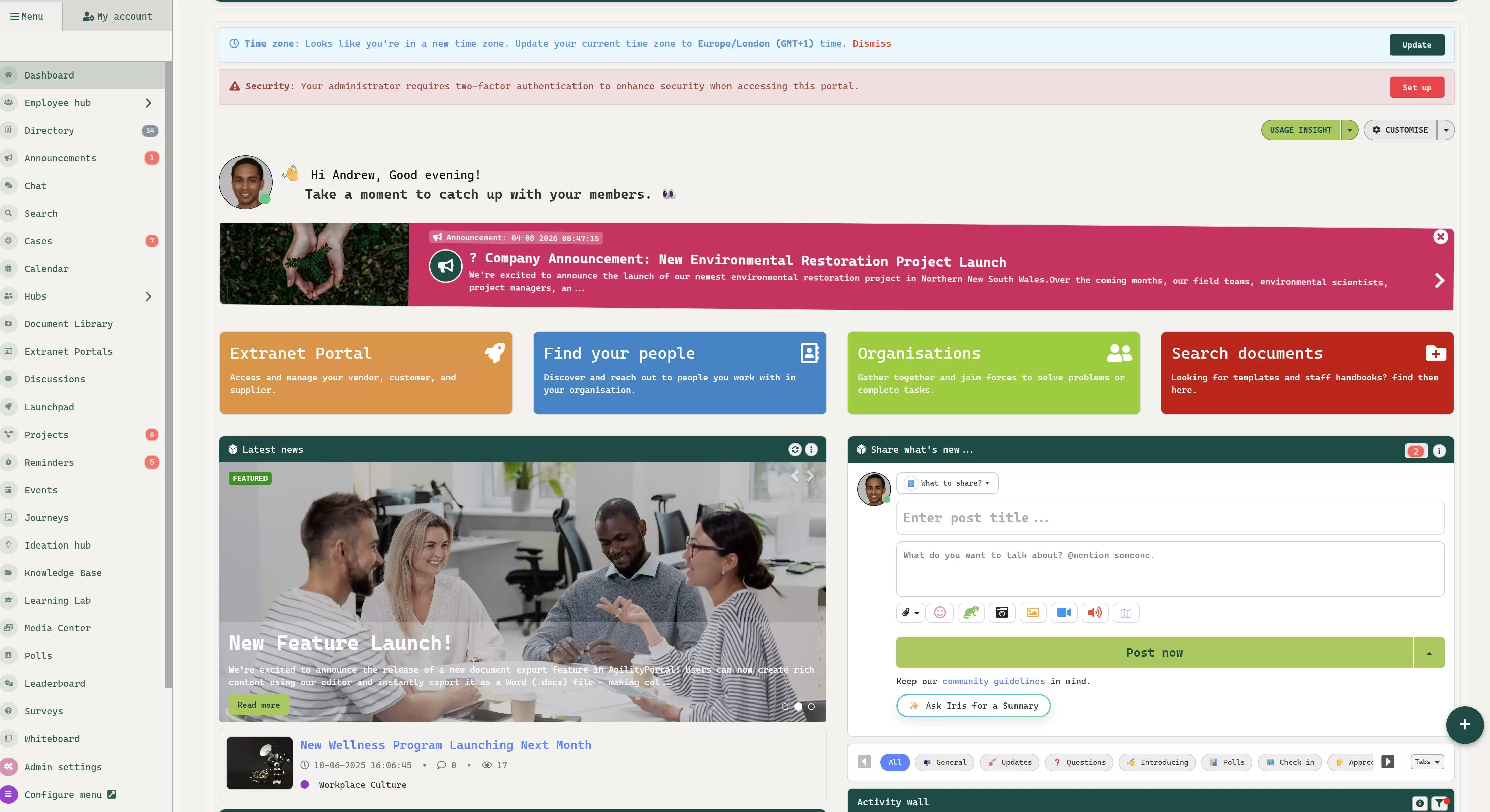Toggle the General category filter chip
The width and height of the screenshot is (1490, 812).
pyautogui.click(x=944, y=762)
